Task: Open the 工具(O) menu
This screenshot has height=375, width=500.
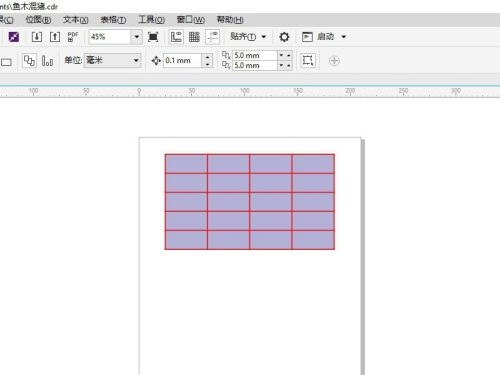Action: point(151,20)
